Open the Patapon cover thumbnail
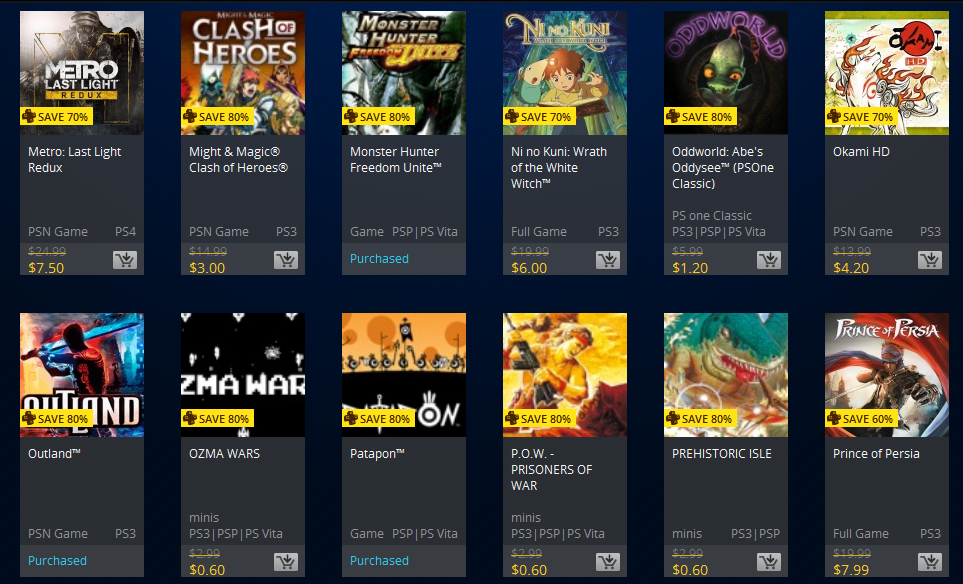Screen dimensions: 963x584 pos(404,375)
